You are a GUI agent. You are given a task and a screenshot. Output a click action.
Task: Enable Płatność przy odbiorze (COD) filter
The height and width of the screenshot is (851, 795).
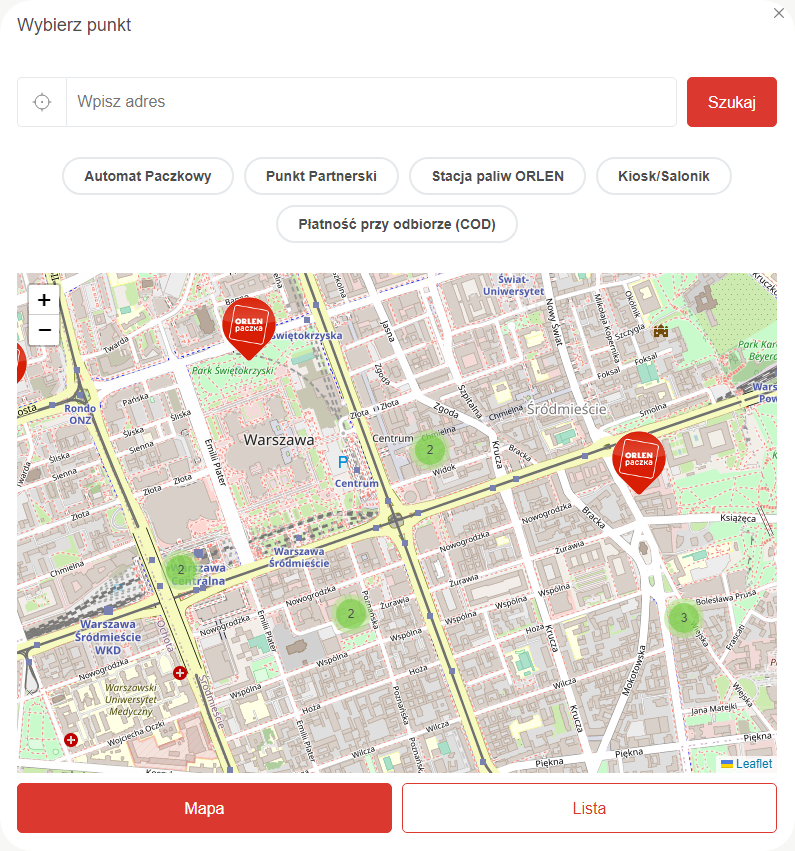pos(397,224)
